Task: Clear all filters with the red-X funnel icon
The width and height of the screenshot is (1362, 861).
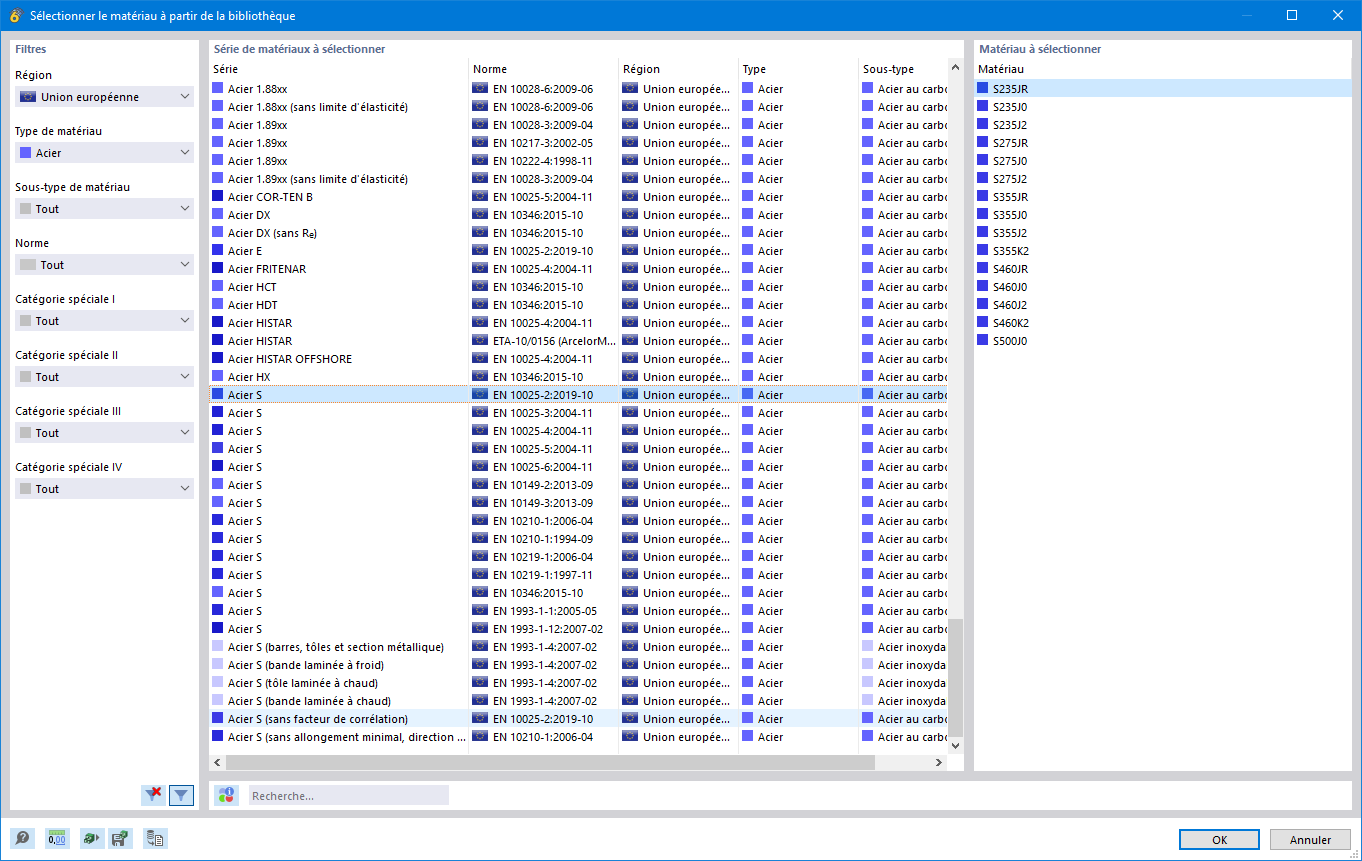Action: [153, 795]
